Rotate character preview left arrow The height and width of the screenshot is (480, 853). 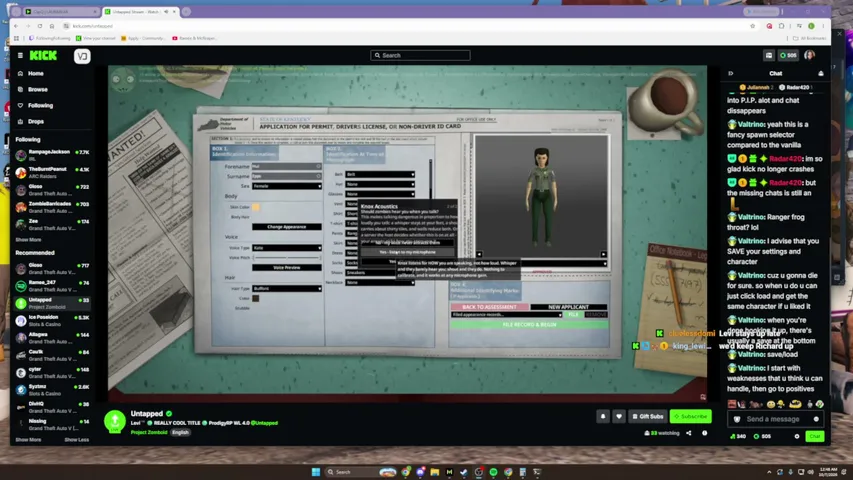click(x=479, y=254)
